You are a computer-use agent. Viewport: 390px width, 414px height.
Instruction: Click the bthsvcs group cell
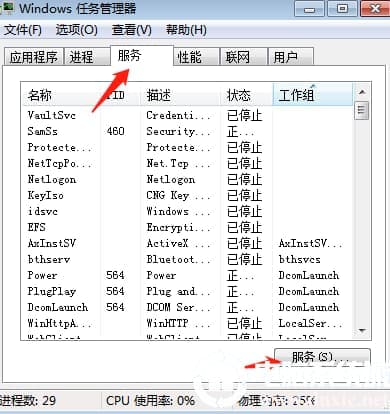tap(299, 259)
